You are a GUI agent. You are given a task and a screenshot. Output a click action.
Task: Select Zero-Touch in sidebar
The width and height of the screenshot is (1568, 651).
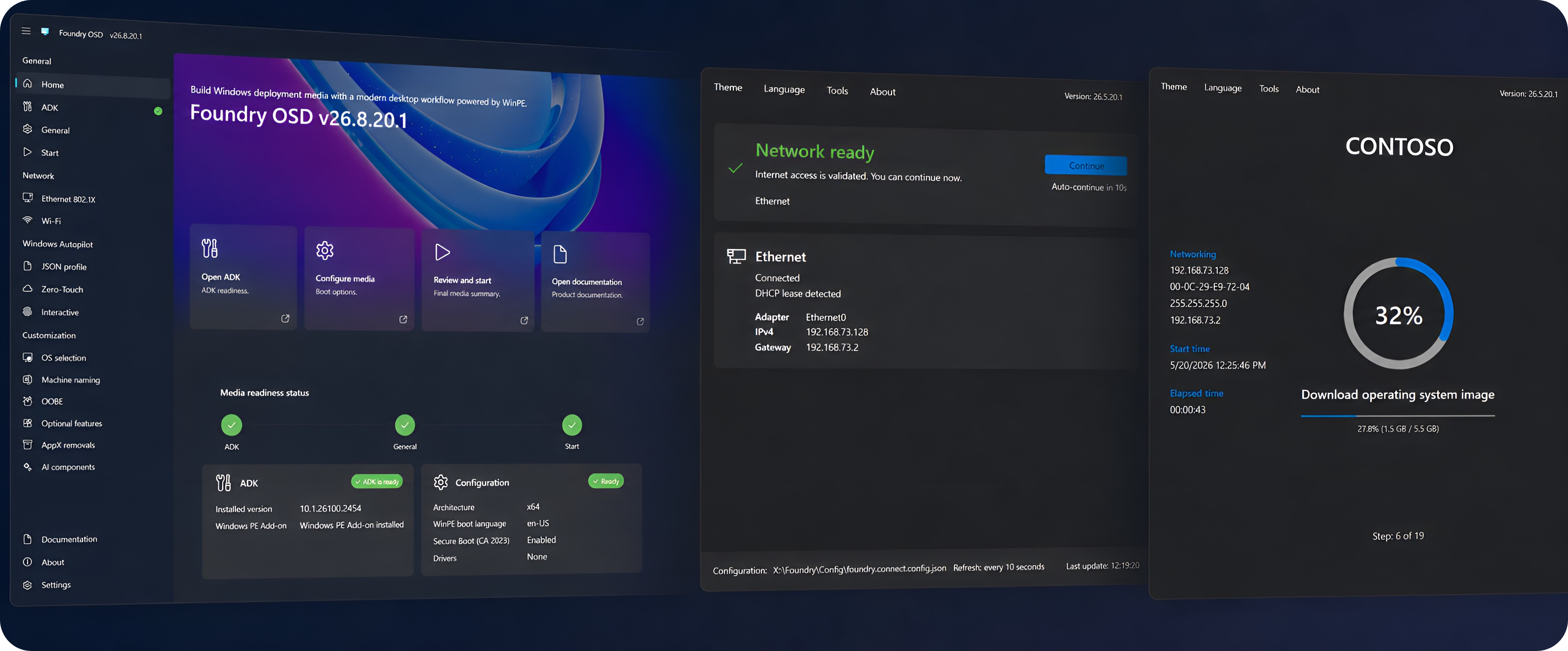(93, 290)
